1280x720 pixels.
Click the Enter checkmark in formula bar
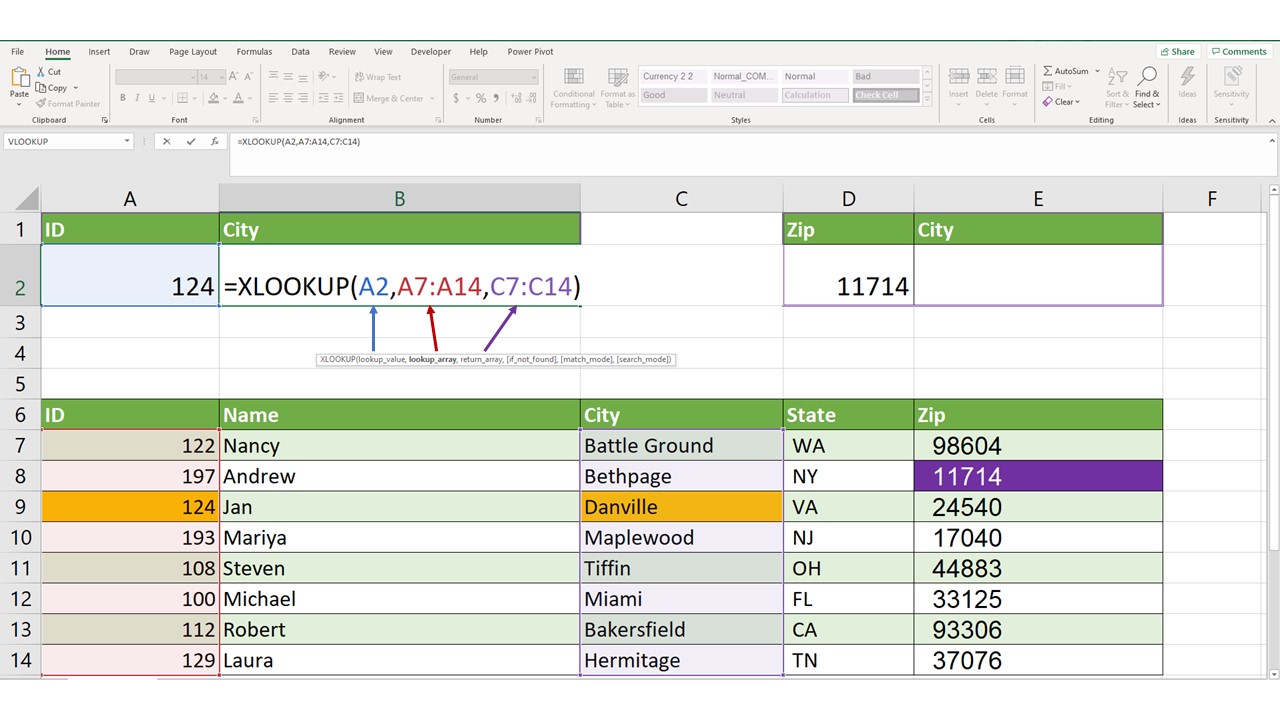[191, 142]
